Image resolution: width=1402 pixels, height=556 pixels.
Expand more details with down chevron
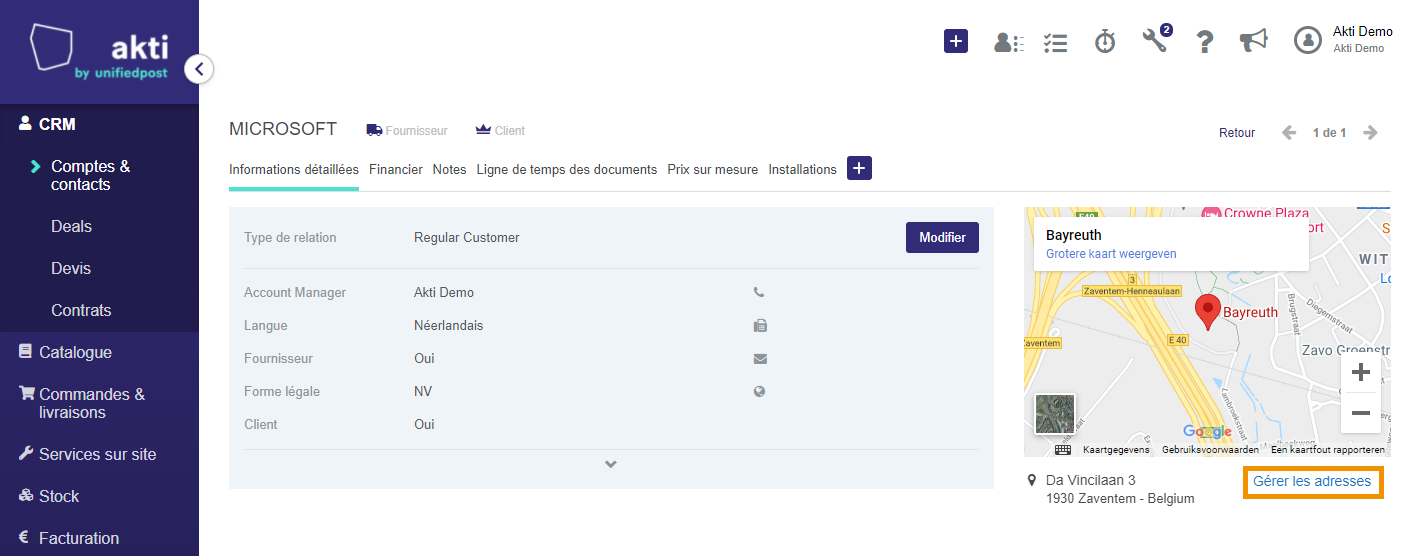tap(611, 464)
